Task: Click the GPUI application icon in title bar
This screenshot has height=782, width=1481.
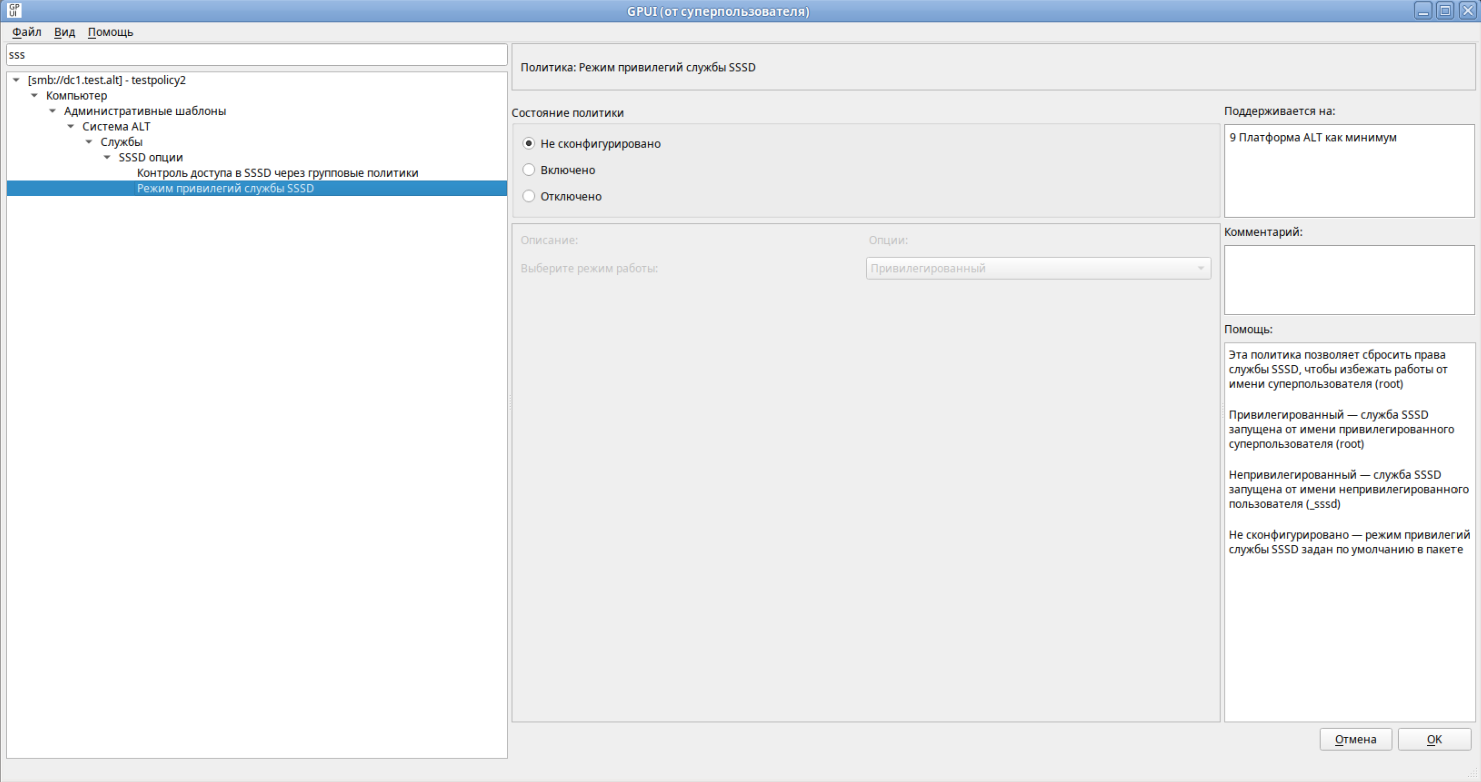Action: 15,11
